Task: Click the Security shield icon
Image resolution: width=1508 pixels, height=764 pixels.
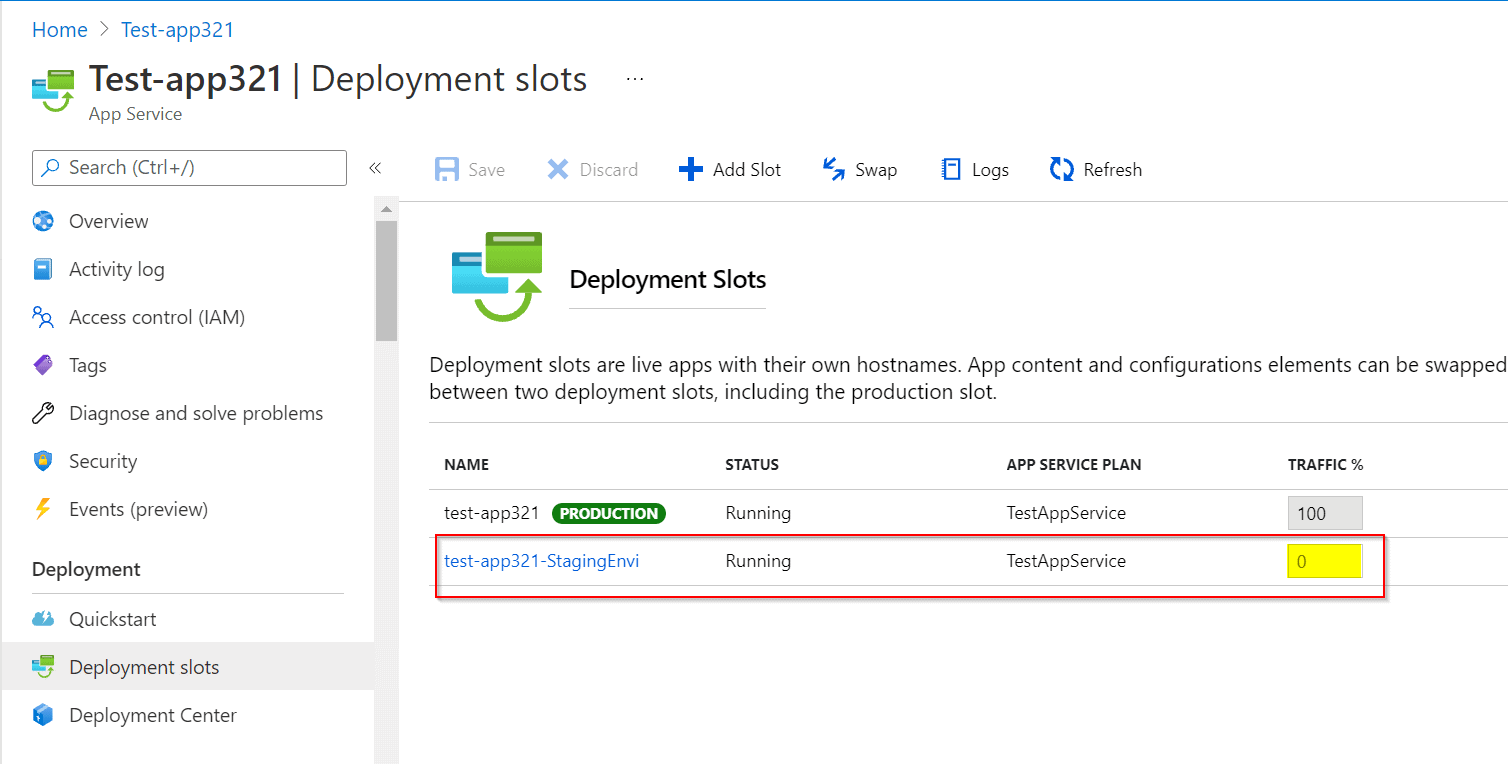Action: (x=43, y=461)
